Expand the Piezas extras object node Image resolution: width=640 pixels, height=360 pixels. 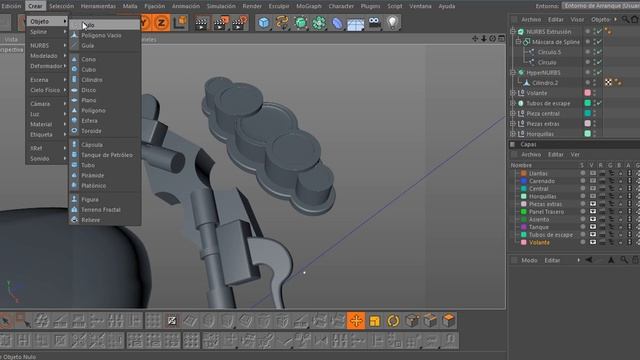coord(513,124)
